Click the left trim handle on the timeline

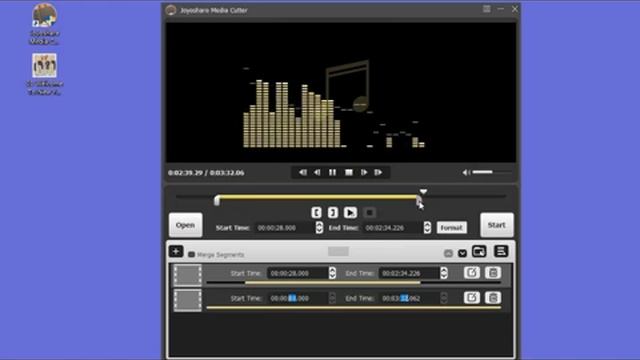217,200
